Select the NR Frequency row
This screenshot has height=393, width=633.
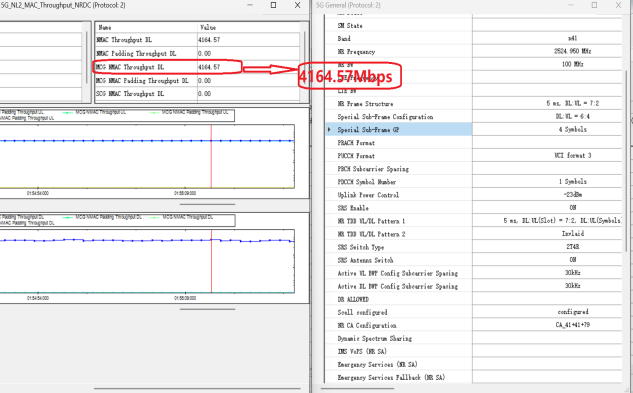click(x=474, y=52)
